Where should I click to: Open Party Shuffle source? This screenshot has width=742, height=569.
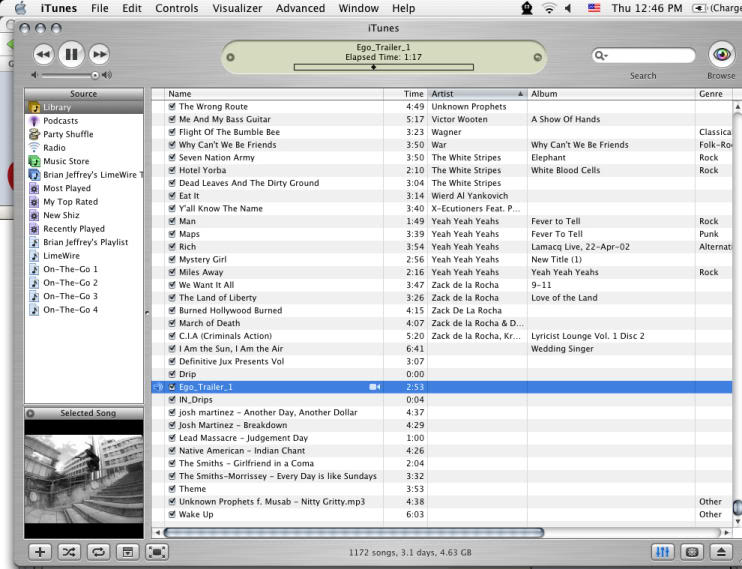pos(84,134)
